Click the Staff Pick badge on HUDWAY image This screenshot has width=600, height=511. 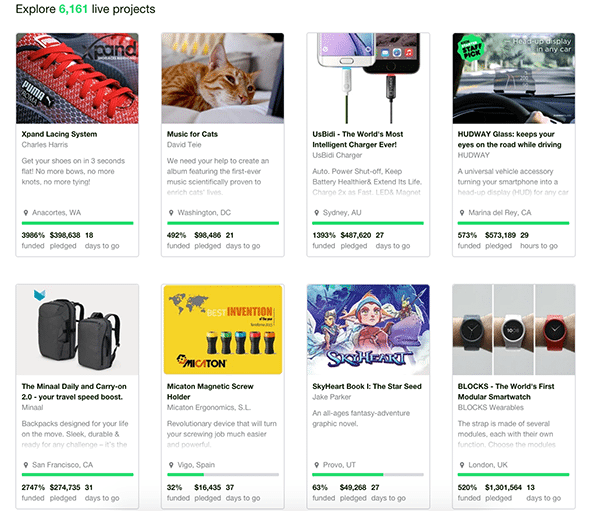tap(469, 47)
